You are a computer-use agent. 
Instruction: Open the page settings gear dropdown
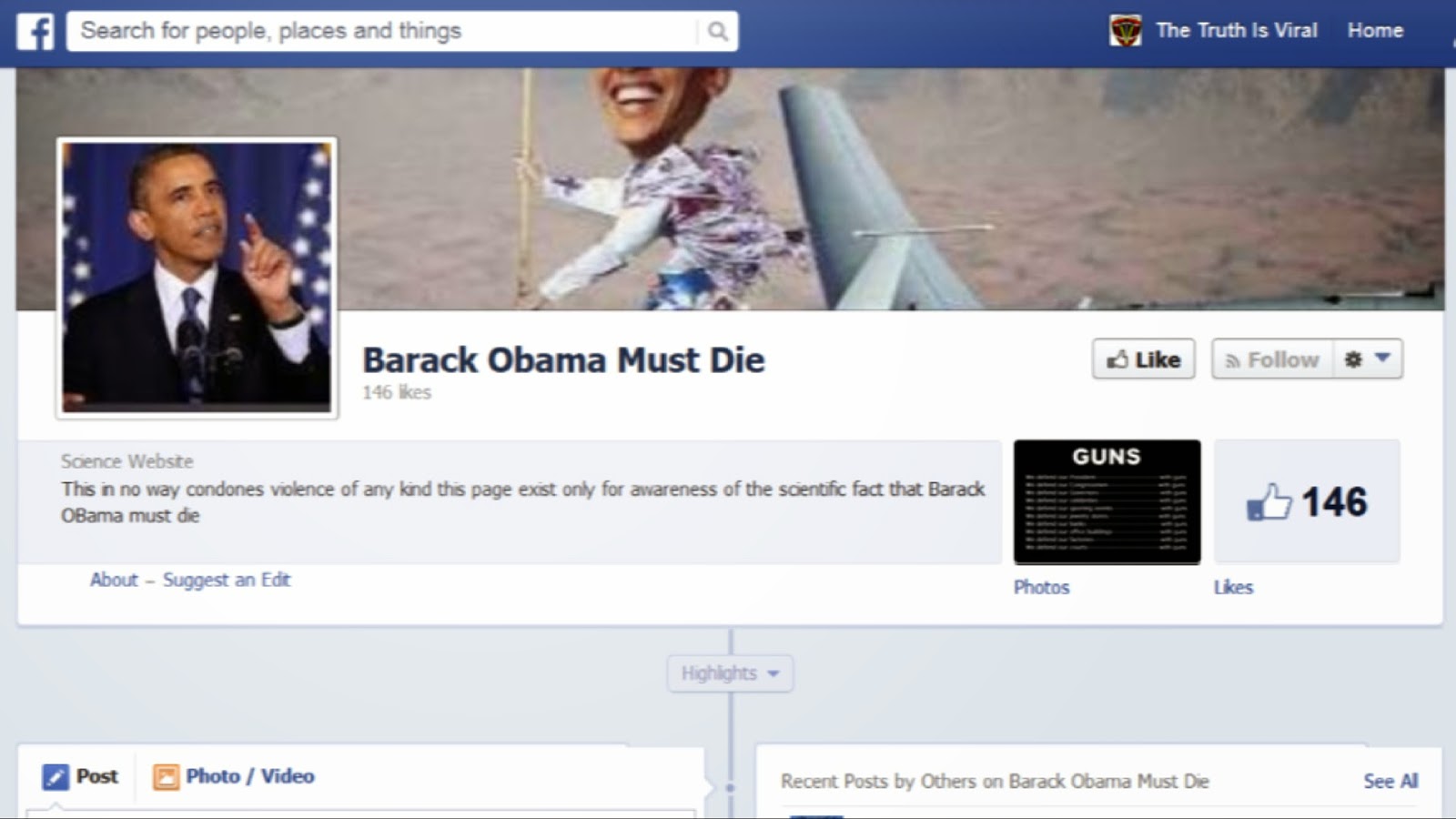point(1368,359)
